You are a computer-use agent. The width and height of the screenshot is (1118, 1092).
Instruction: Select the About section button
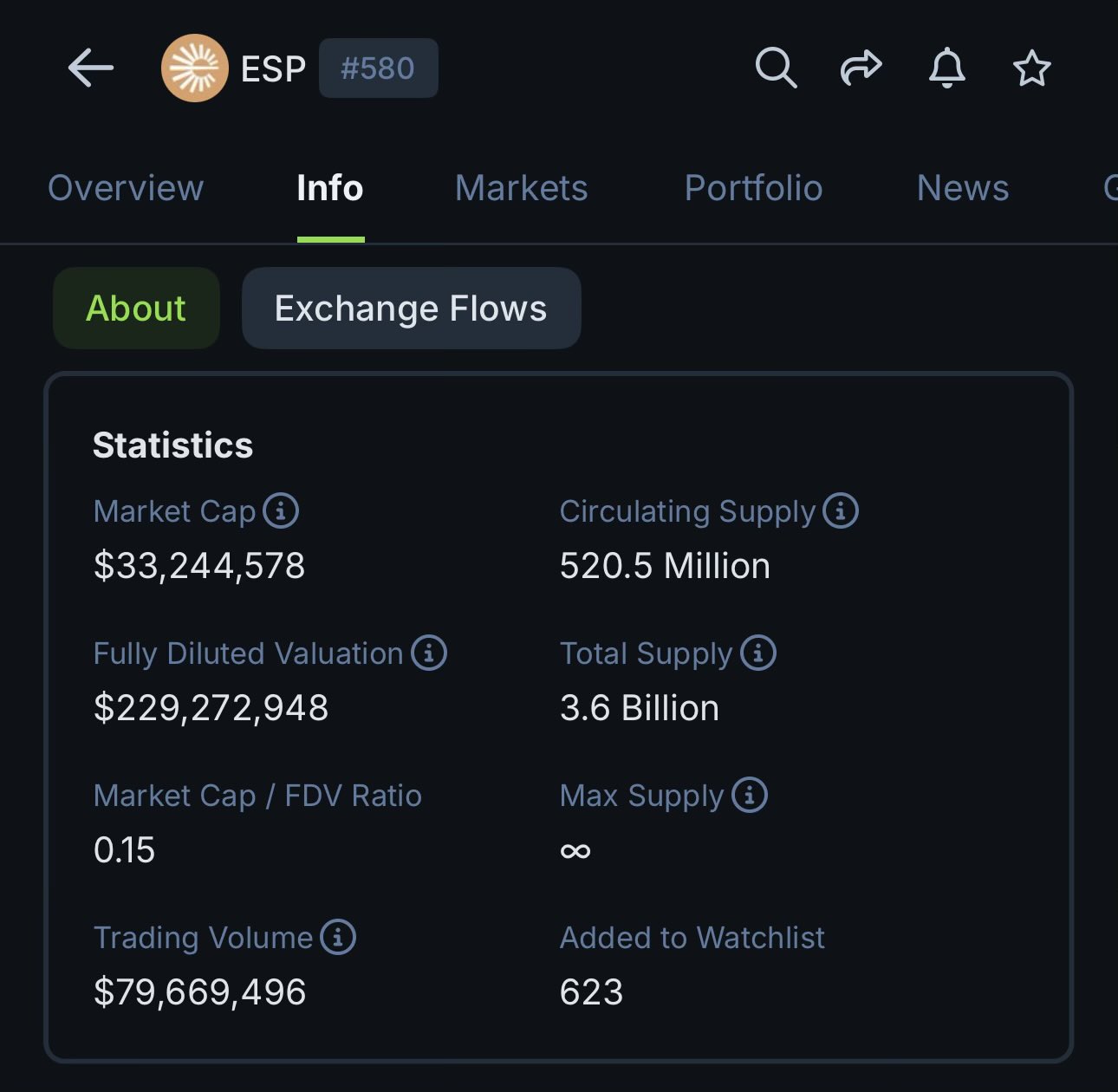[x=136, y=309]
